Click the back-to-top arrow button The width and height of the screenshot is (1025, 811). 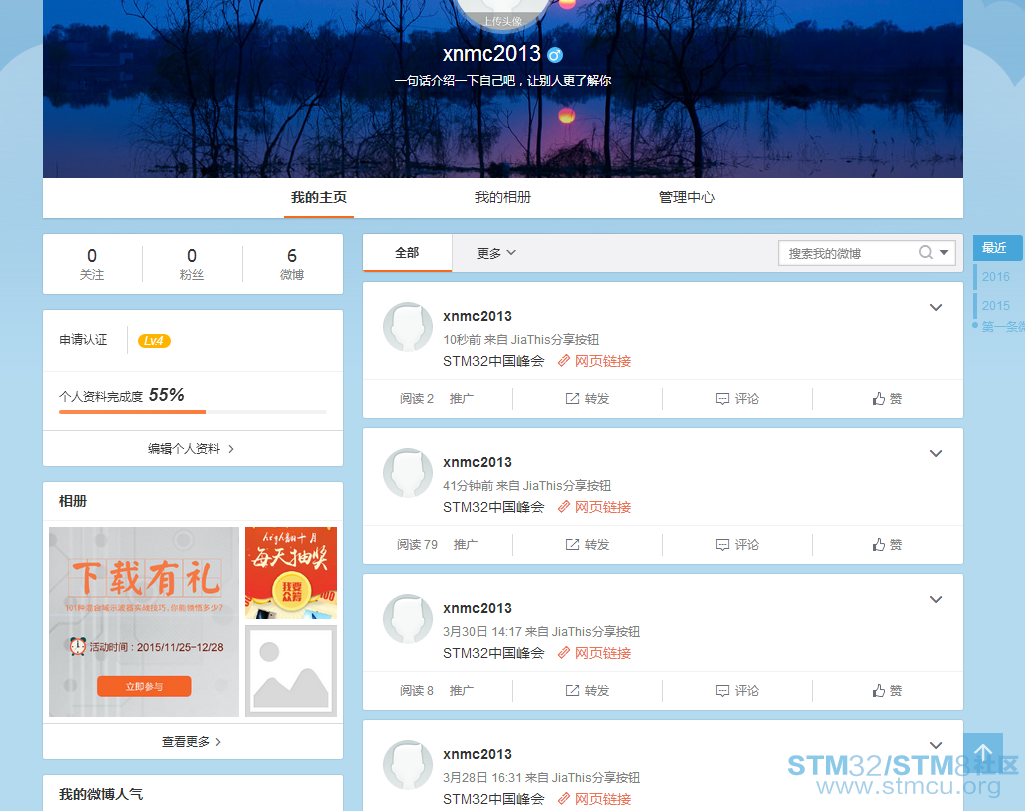click(983, 753)
